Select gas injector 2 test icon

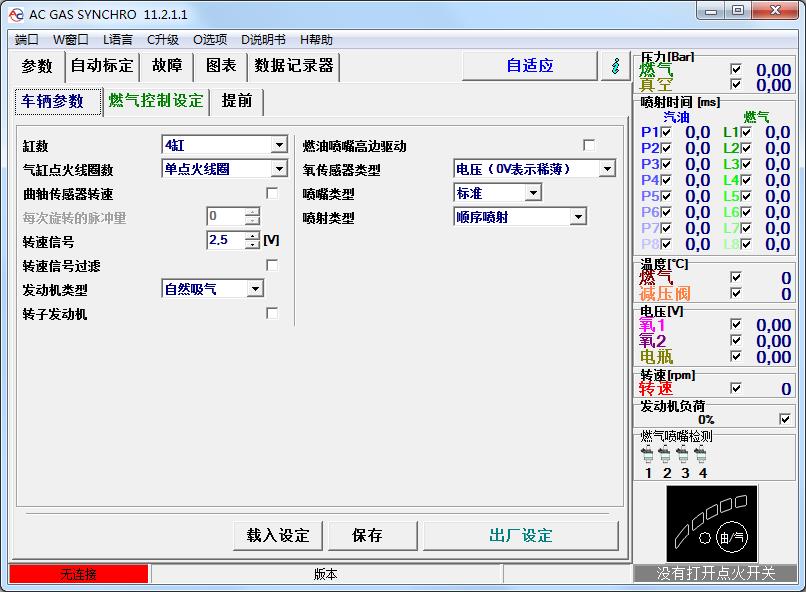coord(665,455)
